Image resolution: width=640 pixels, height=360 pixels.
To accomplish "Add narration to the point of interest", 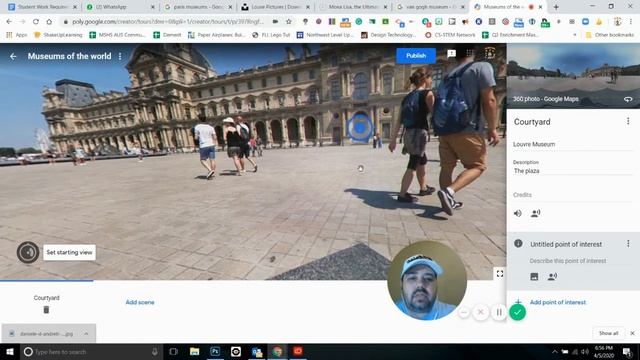I will (552, 277).
